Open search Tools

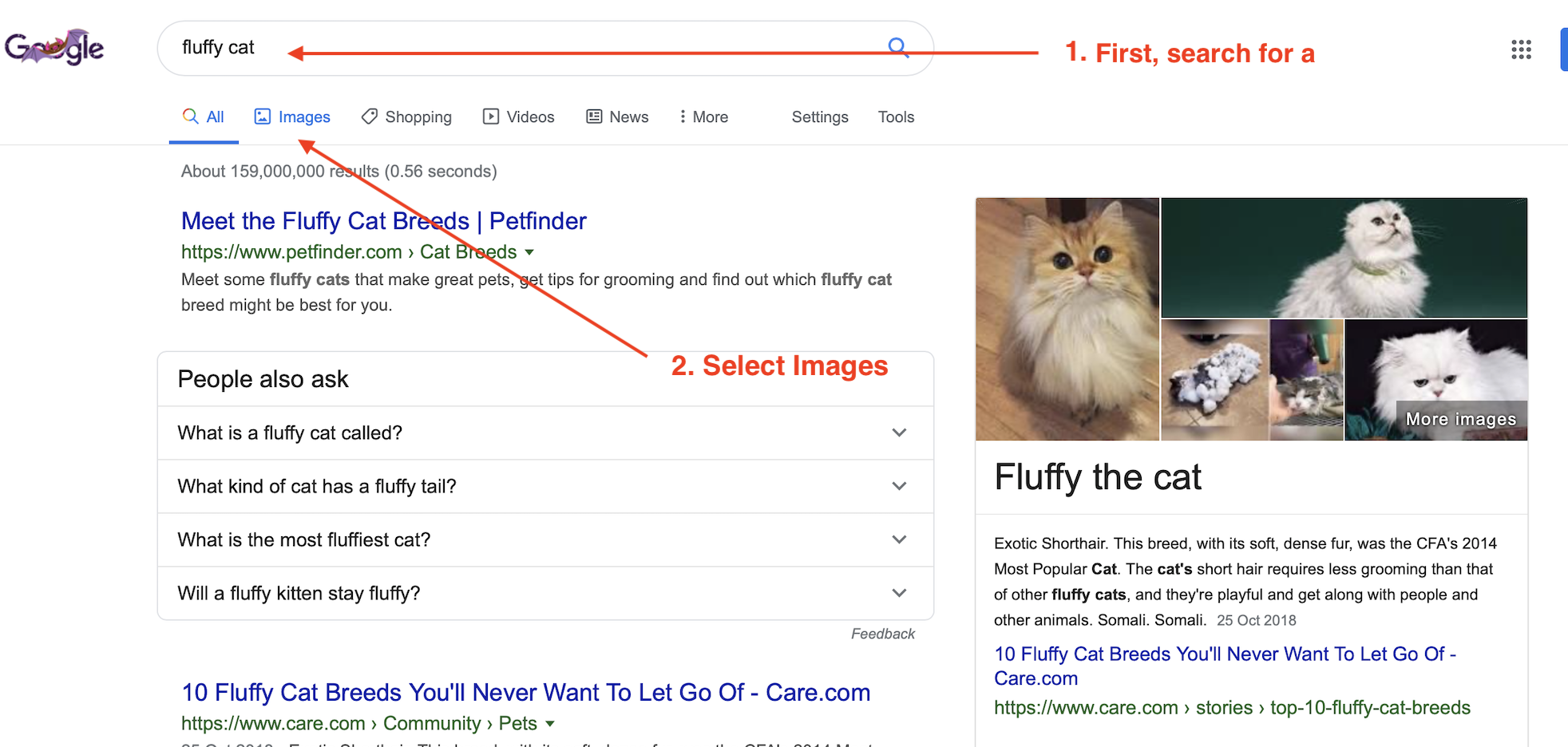(x=896, y=117)
